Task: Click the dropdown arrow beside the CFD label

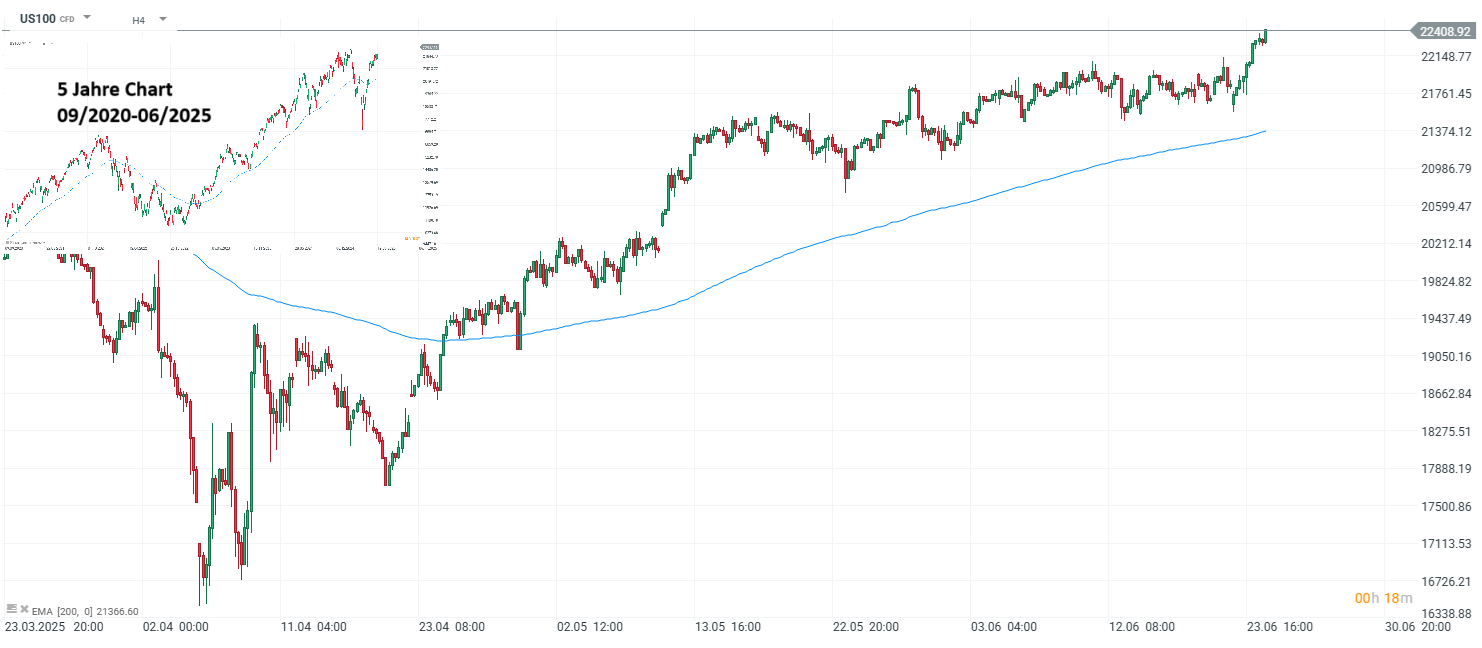Action: (86, 16)
